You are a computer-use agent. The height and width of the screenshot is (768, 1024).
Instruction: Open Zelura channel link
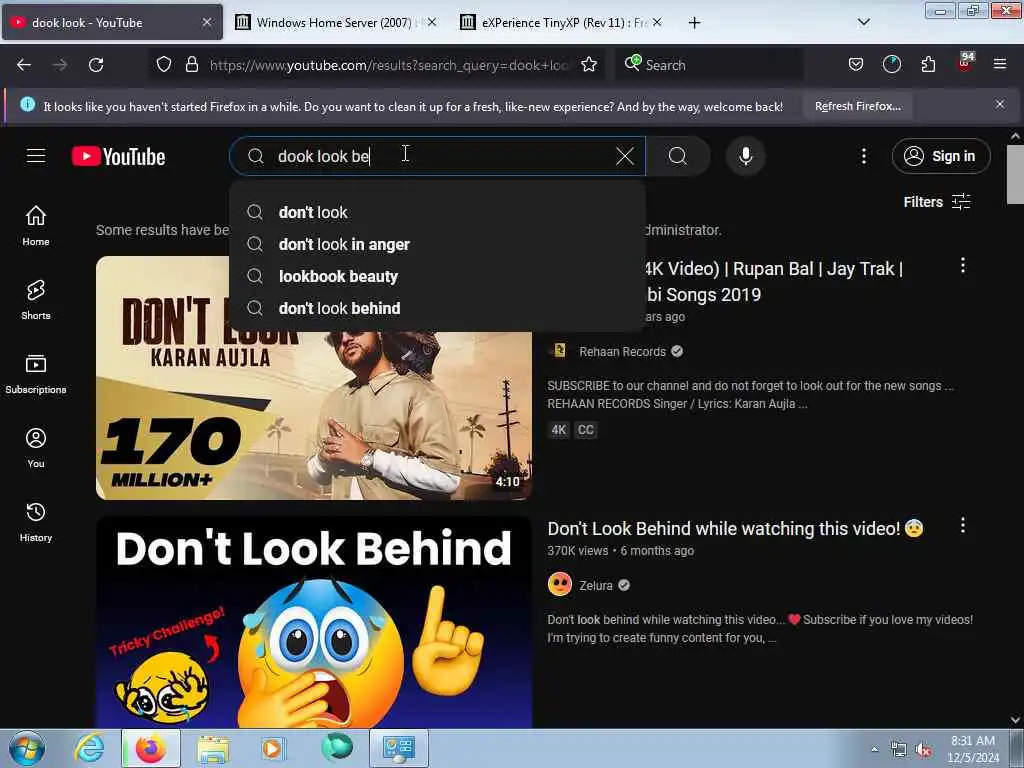596,585
